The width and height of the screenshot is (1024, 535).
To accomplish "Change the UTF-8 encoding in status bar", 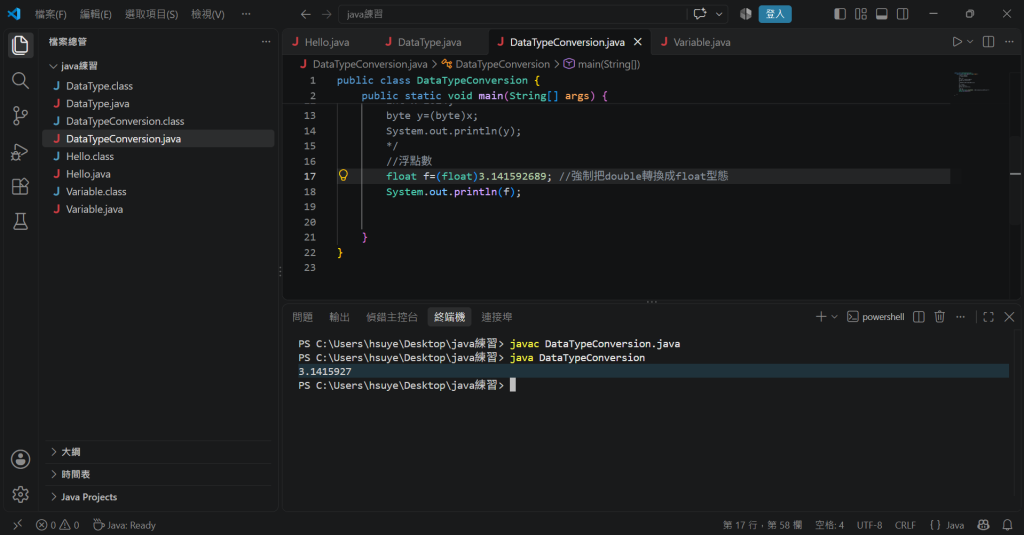I will (x=869, y=525).
